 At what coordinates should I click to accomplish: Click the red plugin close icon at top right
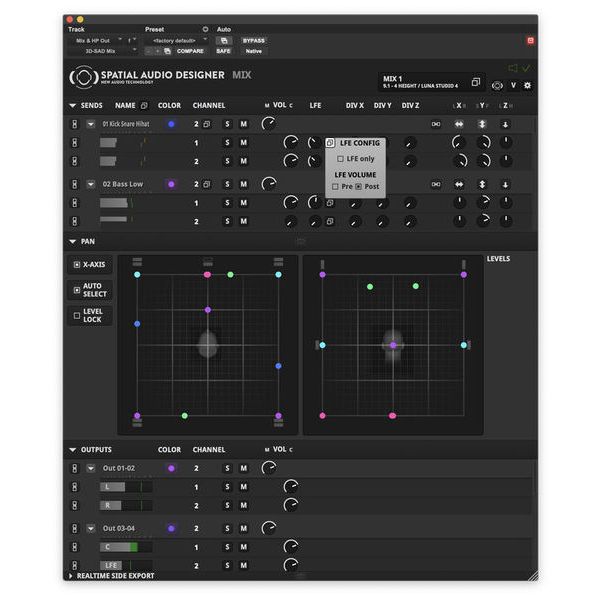530,40
